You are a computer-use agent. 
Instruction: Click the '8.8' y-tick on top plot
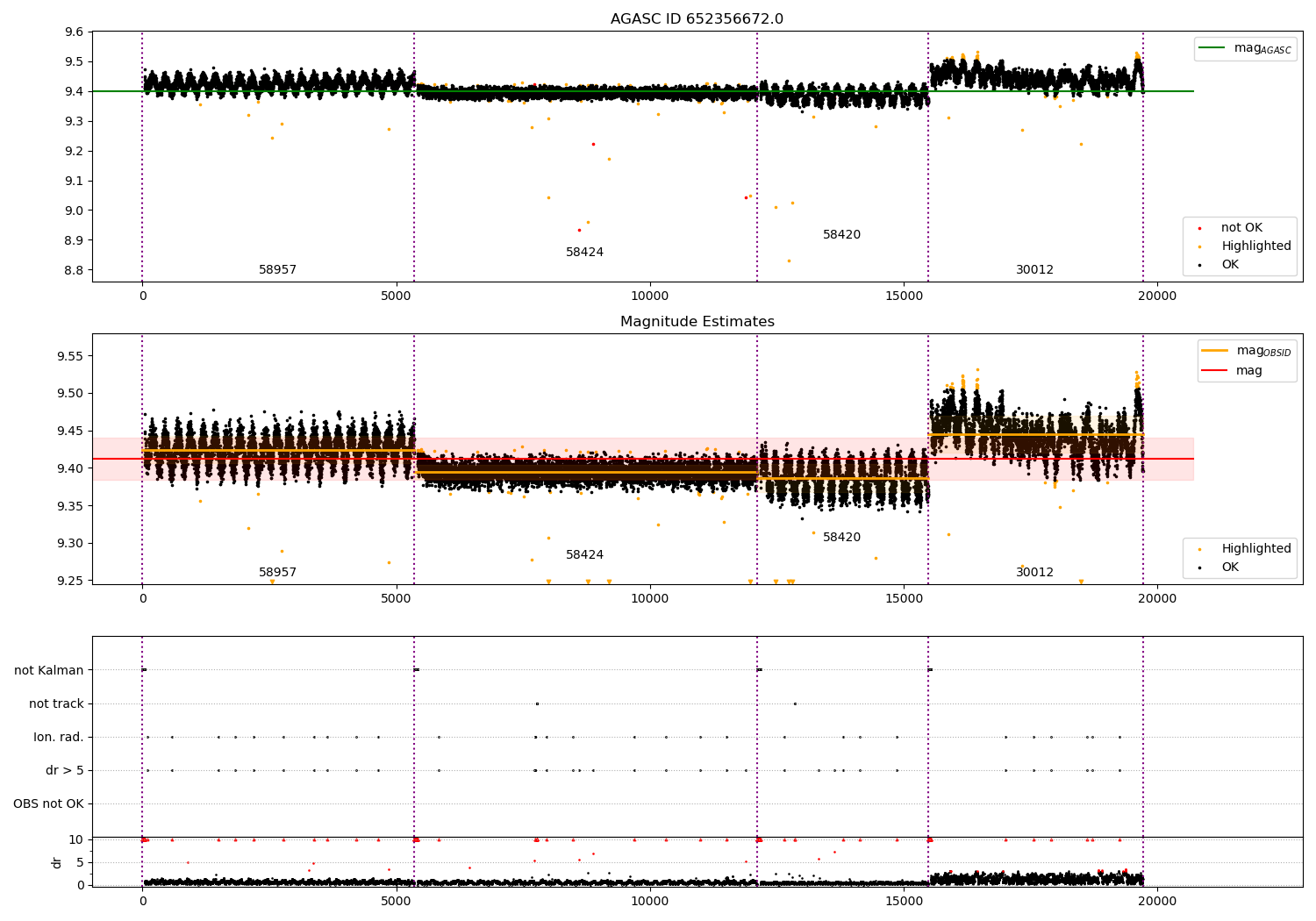pos(75,270)
